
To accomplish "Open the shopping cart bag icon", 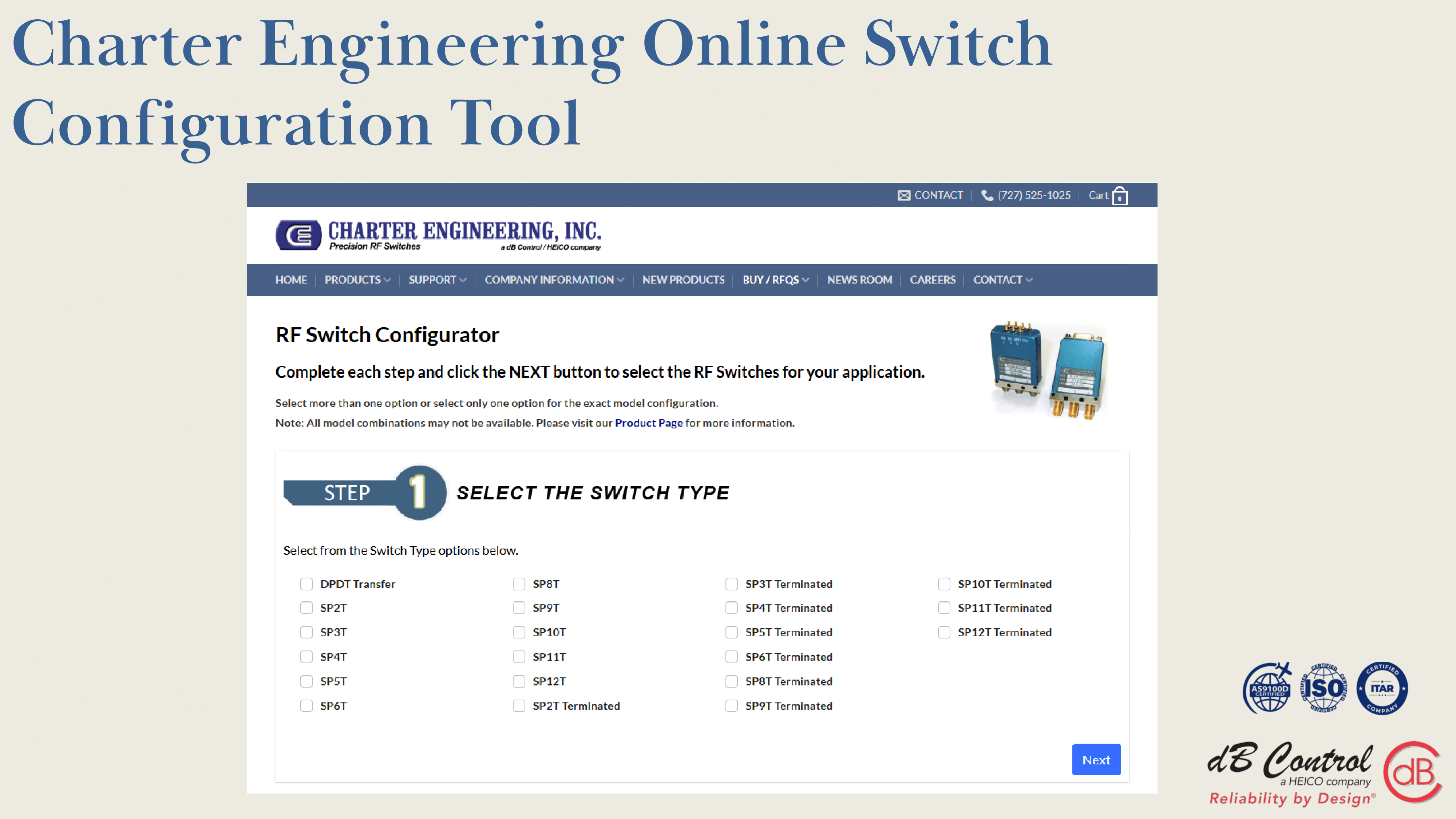I will (x=1120, y=196).
